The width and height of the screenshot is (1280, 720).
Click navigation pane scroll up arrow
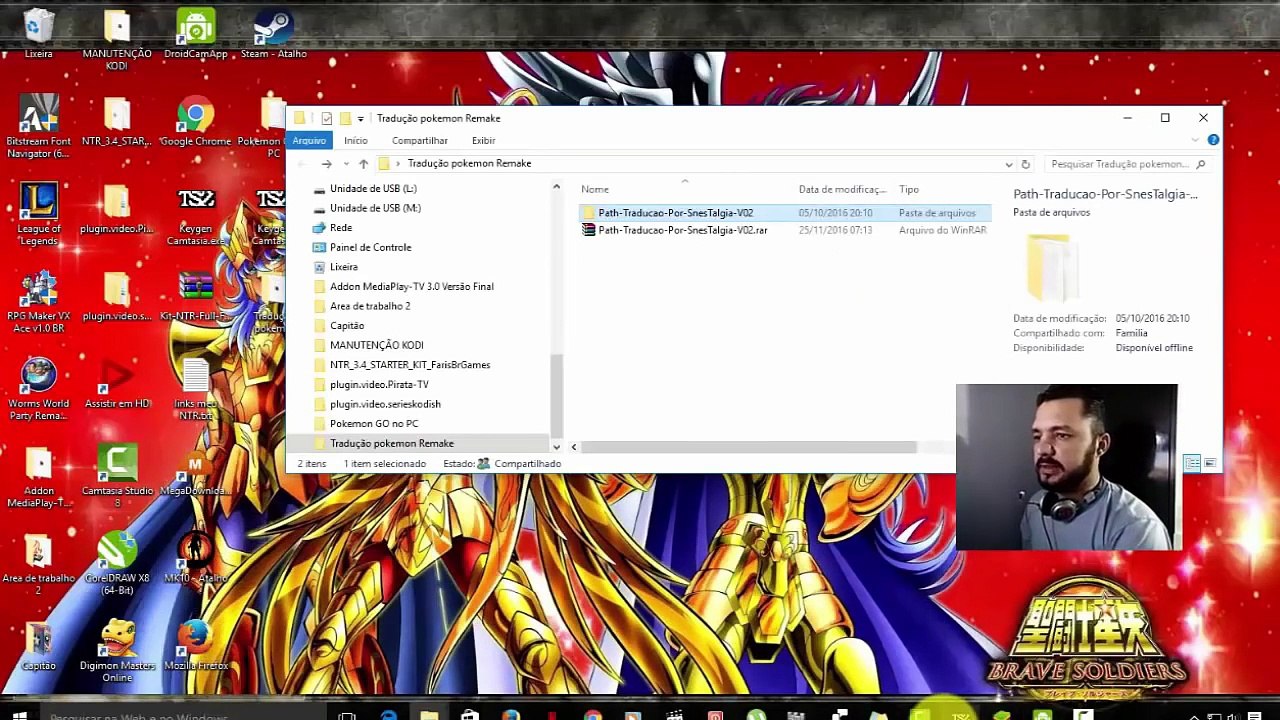click(556, 187)
